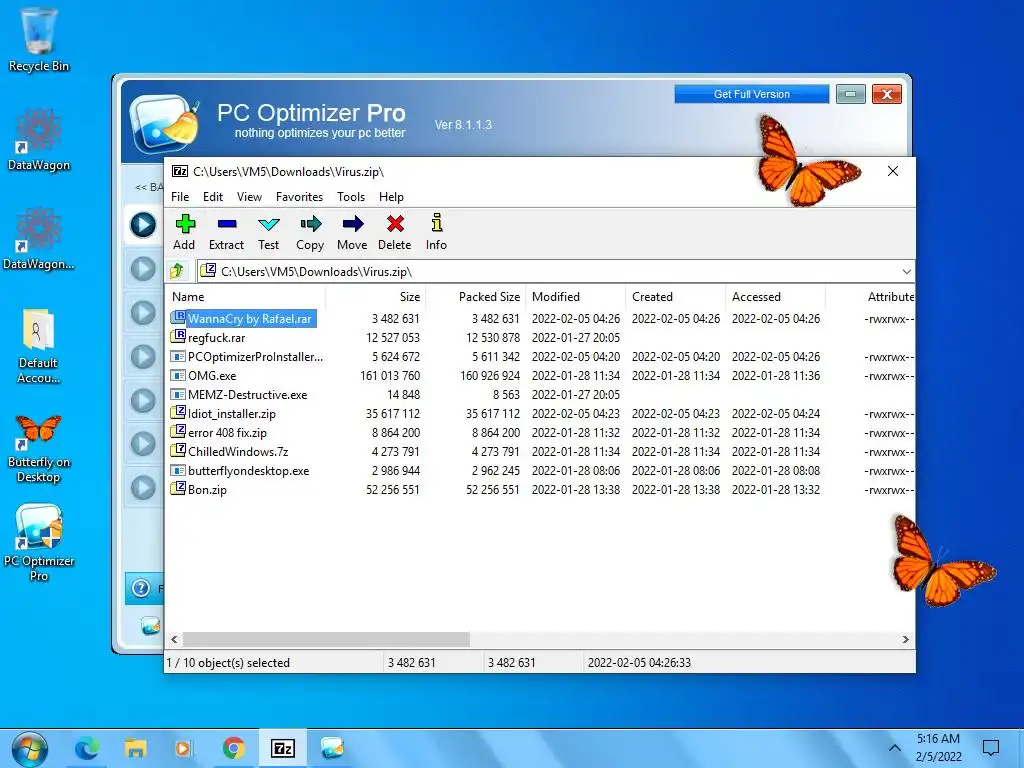
Task: Click the packed size 52 256 551 for Bon.zip
Action: [492, 489]
